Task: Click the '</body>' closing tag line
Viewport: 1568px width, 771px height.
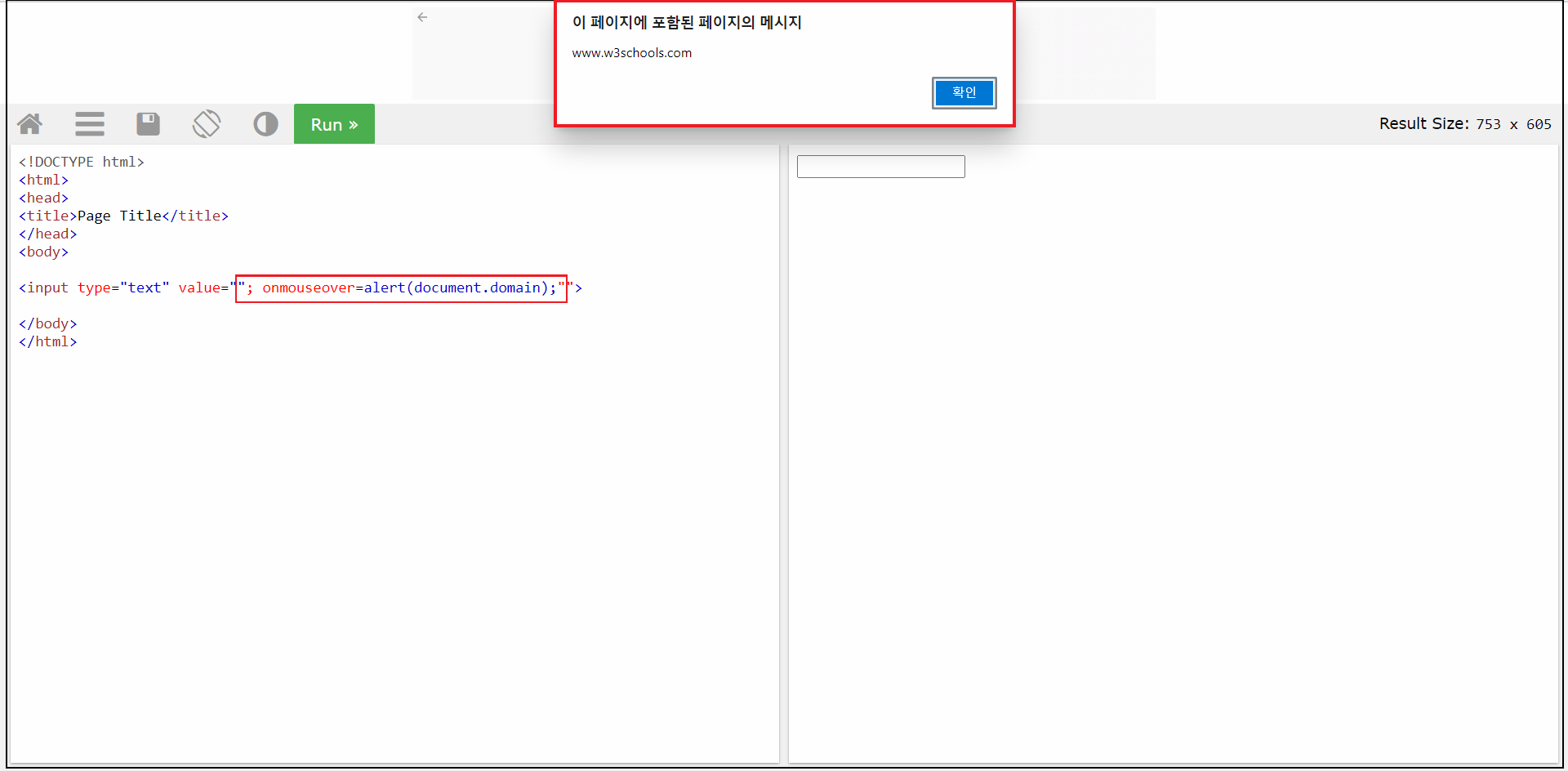Action: (47, 323)
